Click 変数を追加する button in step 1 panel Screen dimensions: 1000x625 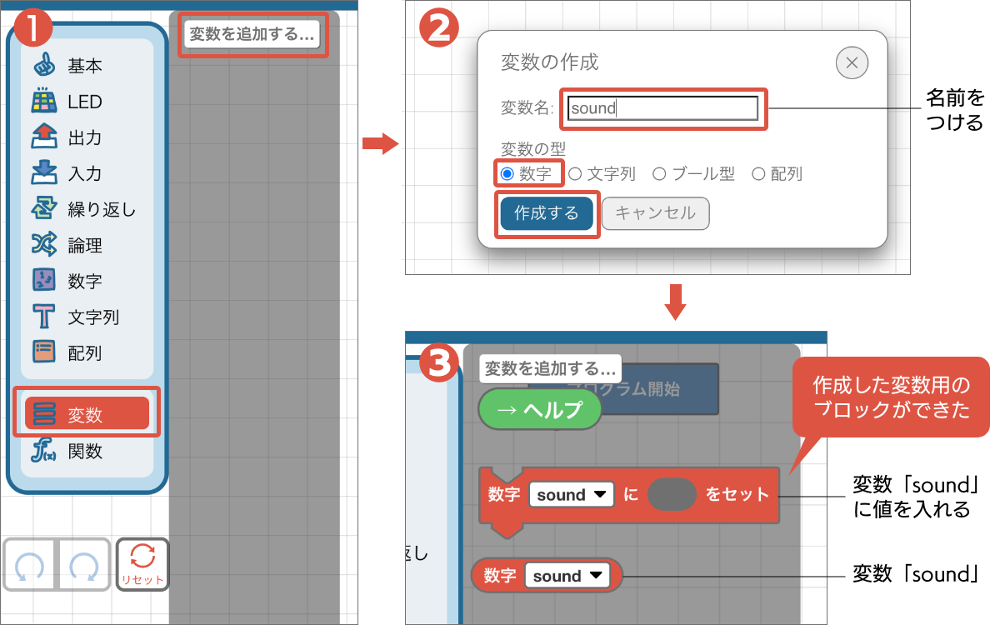tap(252, 34)
